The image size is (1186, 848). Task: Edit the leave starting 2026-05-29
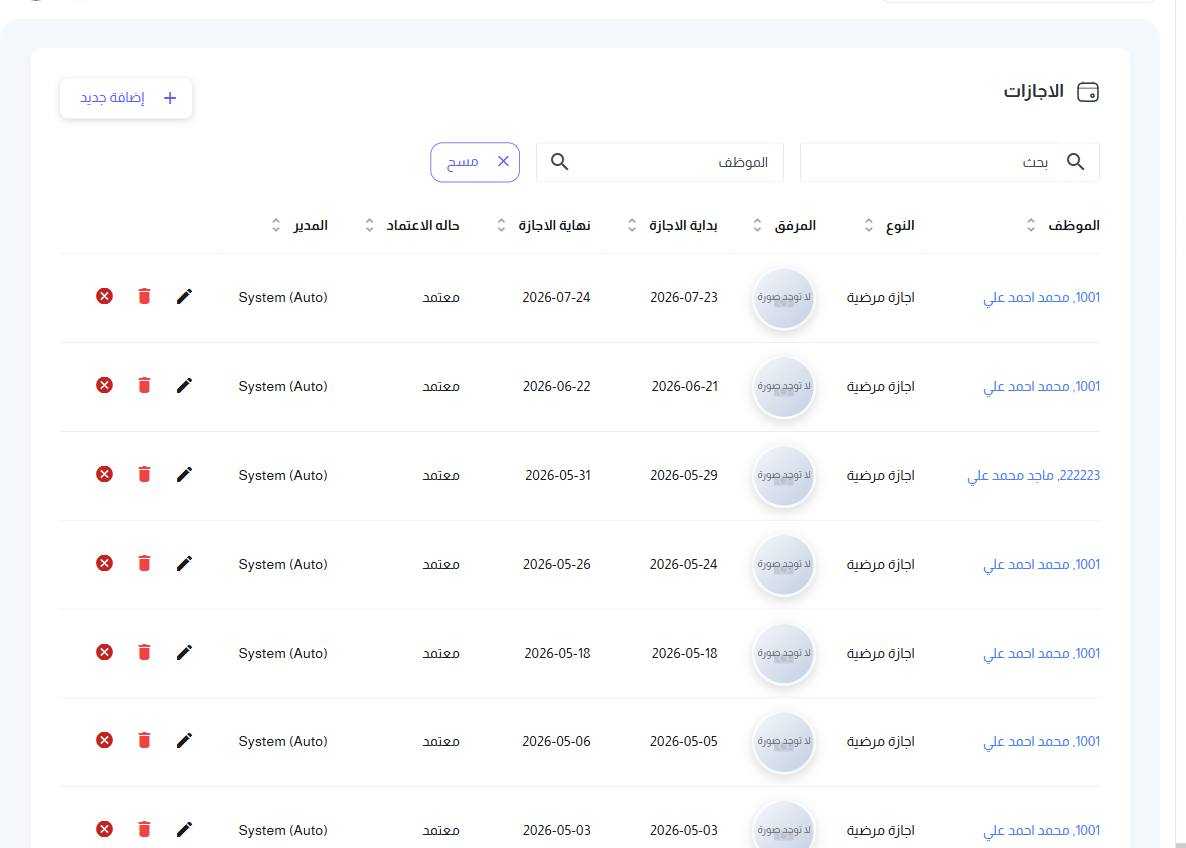coord(184,474)
